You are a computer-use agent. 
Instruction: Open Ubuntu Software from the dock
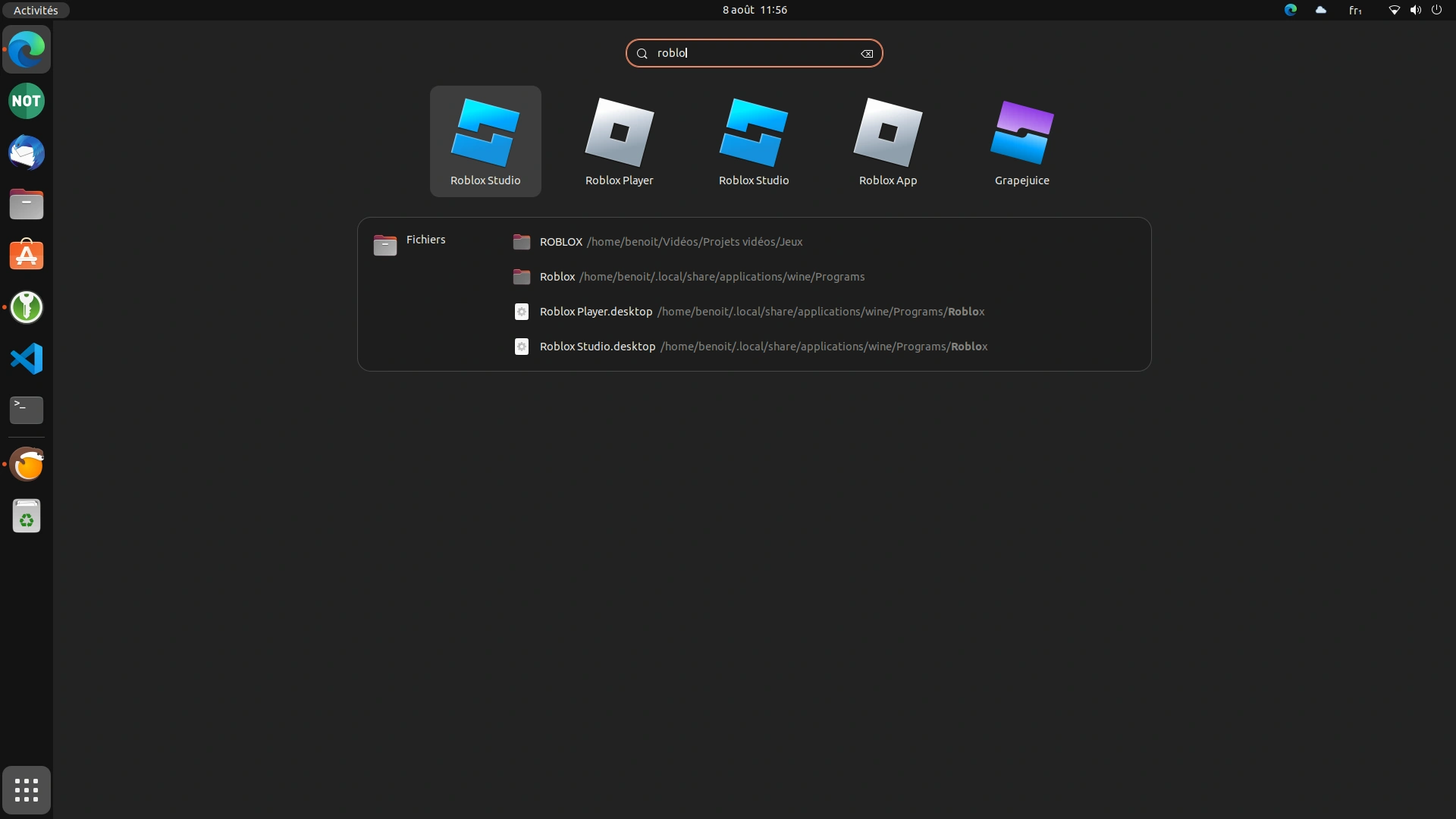27,256
